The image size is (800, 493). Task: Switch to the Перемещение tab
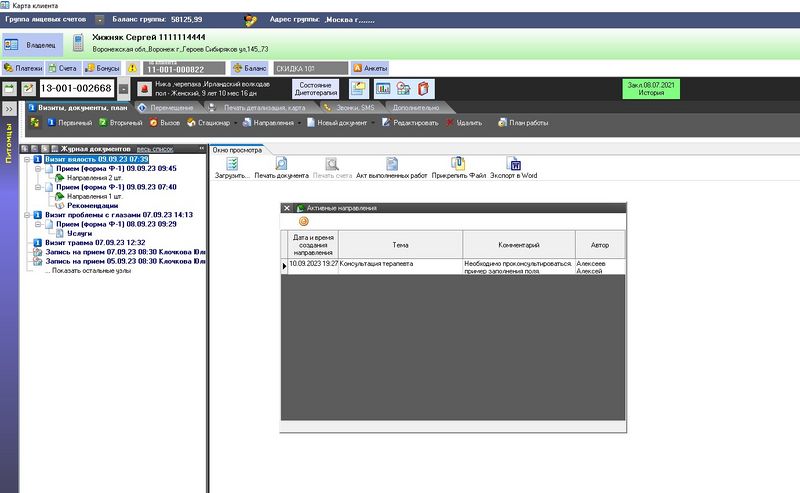[171, 107]
